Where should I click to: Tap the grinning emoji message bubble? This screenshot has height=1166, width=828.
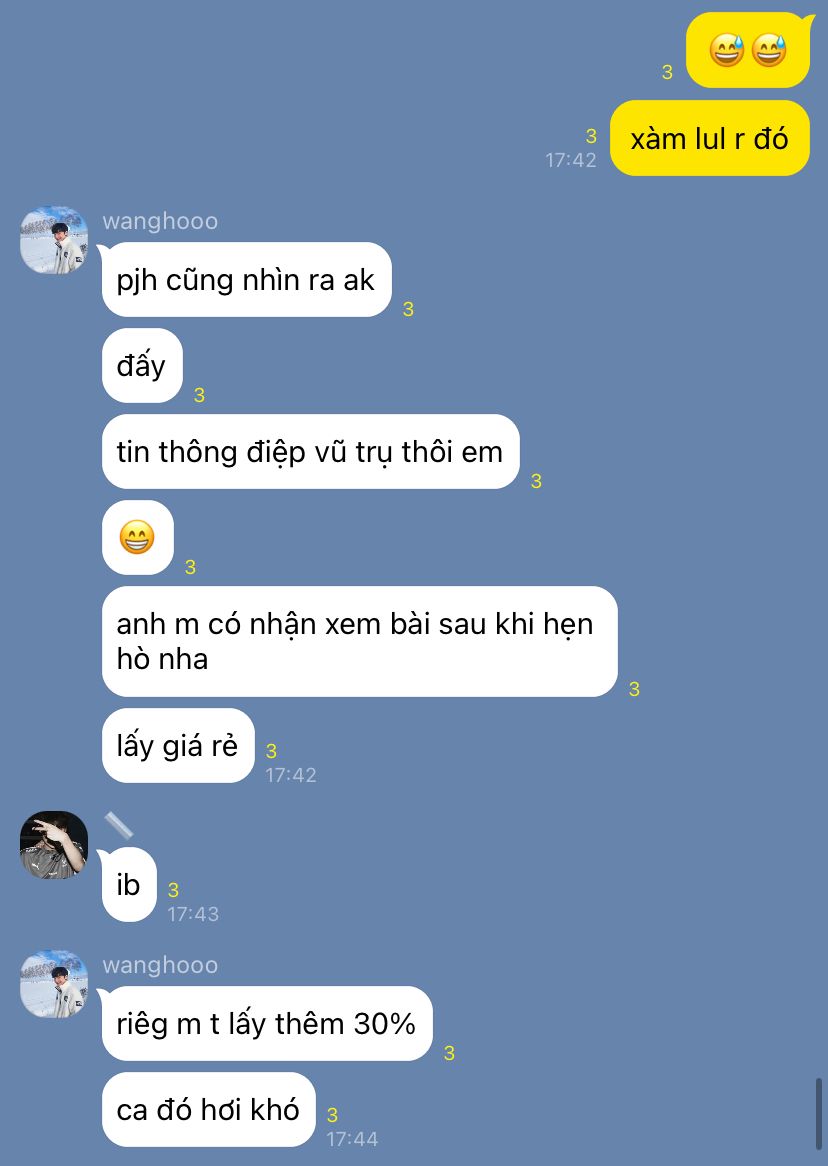click(x=138, y=538)
